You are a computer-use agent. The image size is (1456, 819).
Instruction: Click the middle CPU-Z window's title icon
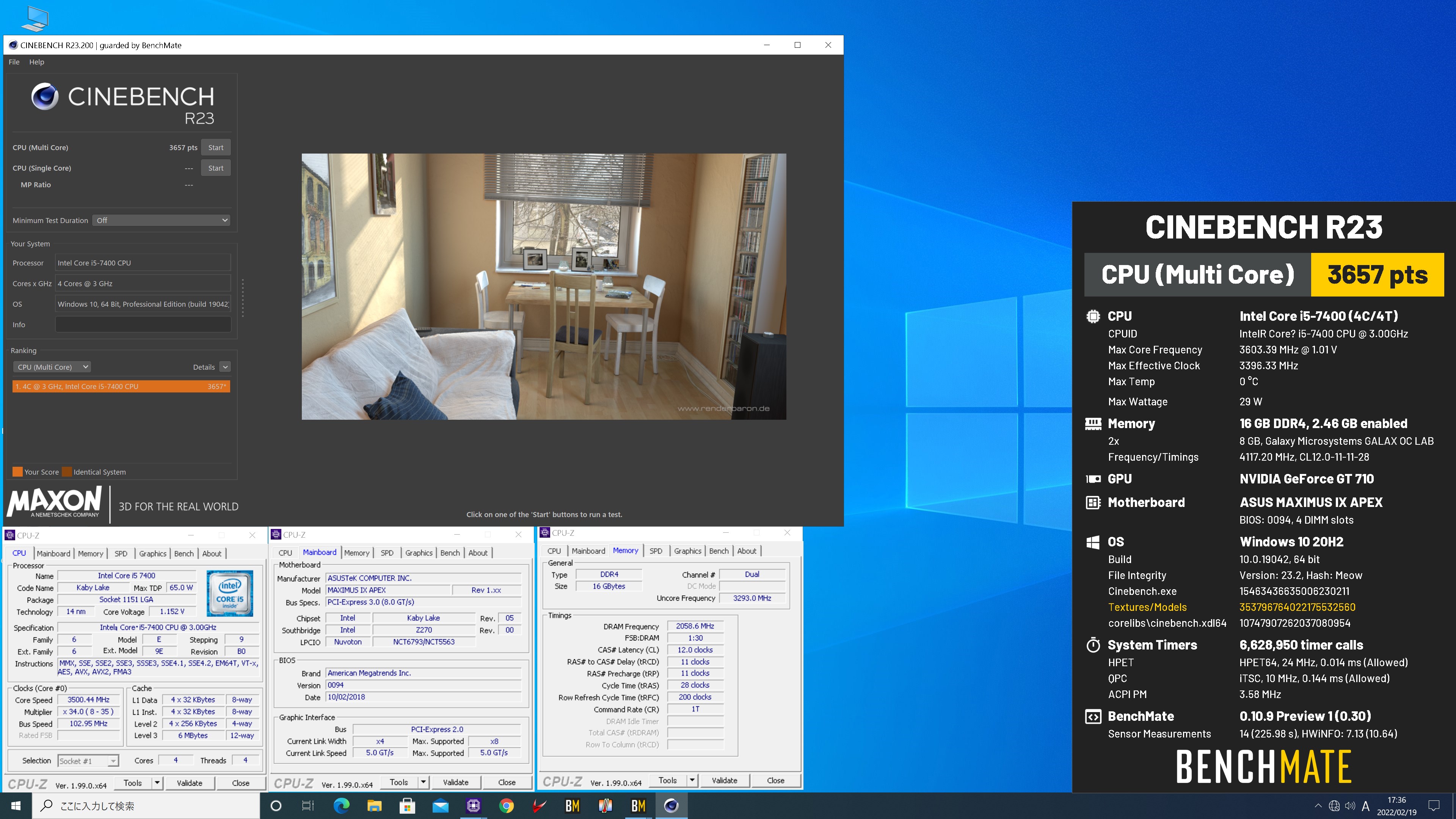276,535
